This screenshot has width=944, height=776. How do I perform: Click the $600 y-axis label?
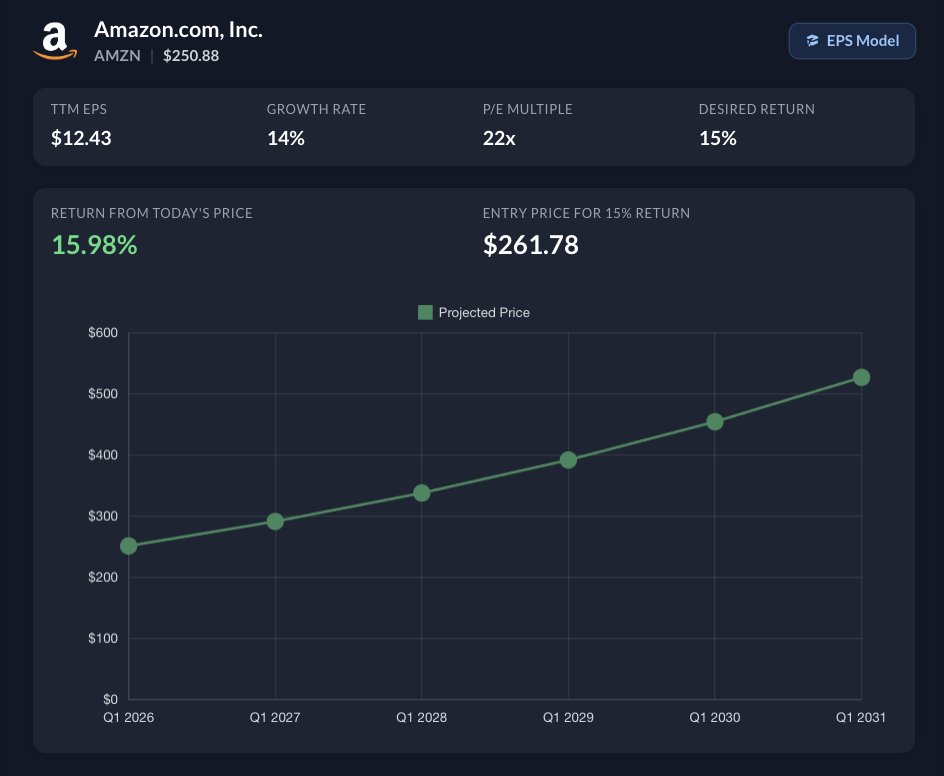click(x=103, y=332)
